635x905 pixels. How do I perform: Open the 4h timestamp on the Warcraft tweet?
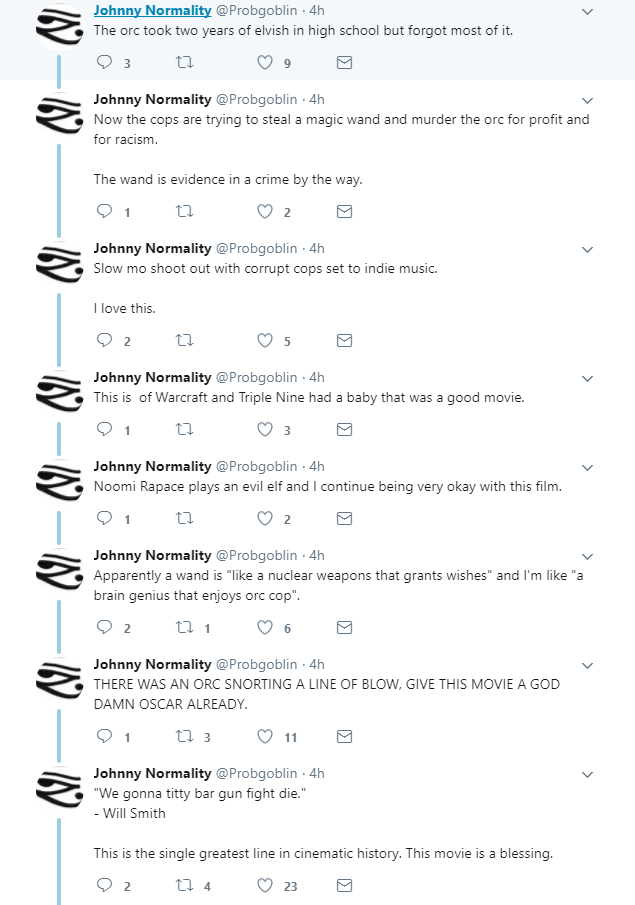click(317, 377)
